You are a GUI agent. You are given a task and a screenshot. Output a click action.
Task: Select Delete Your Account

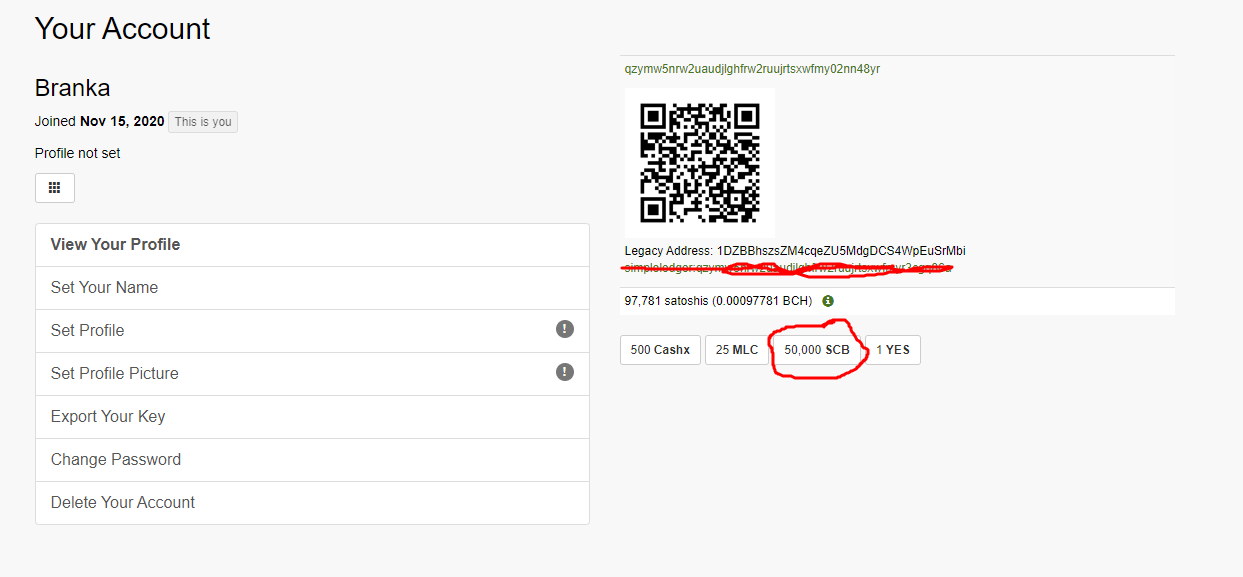point(312,503)
